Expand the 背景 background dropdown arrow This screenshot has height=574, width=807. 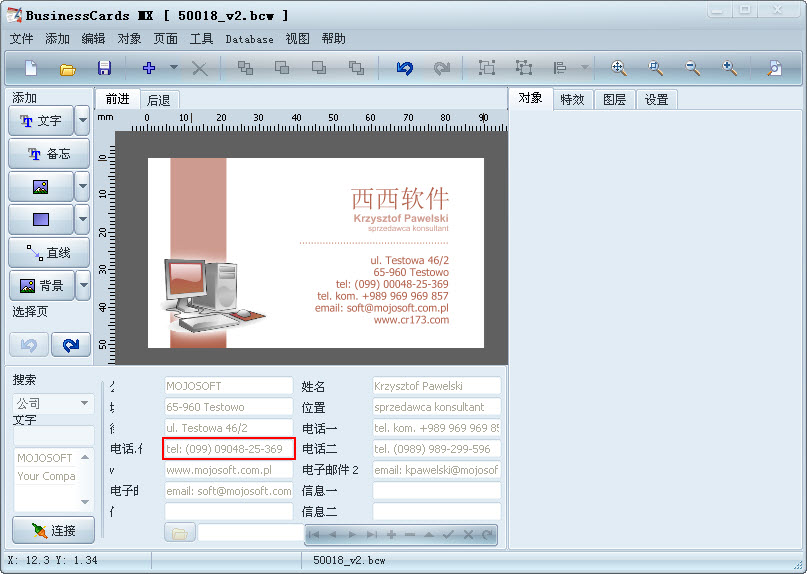[83, 286]
